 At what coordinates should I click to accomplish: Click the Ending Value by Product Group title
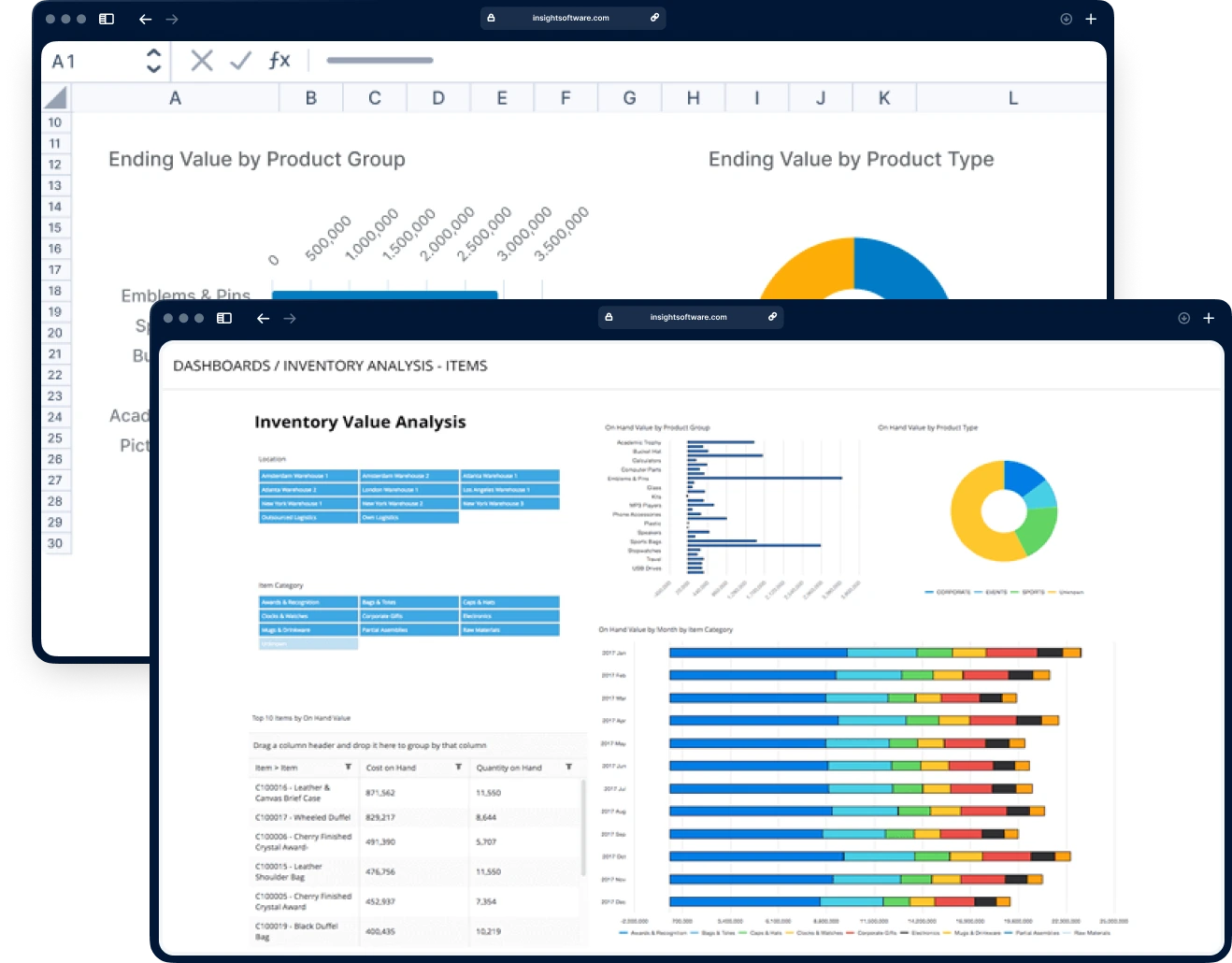257,159
